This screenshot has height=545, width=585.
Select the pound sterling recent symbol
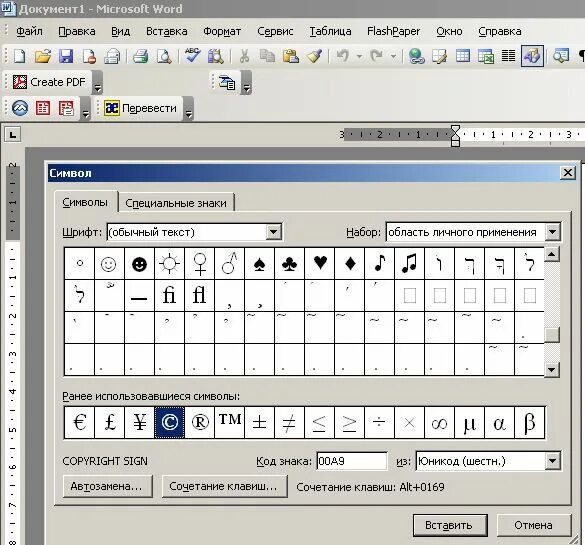[x=110, y=422]
